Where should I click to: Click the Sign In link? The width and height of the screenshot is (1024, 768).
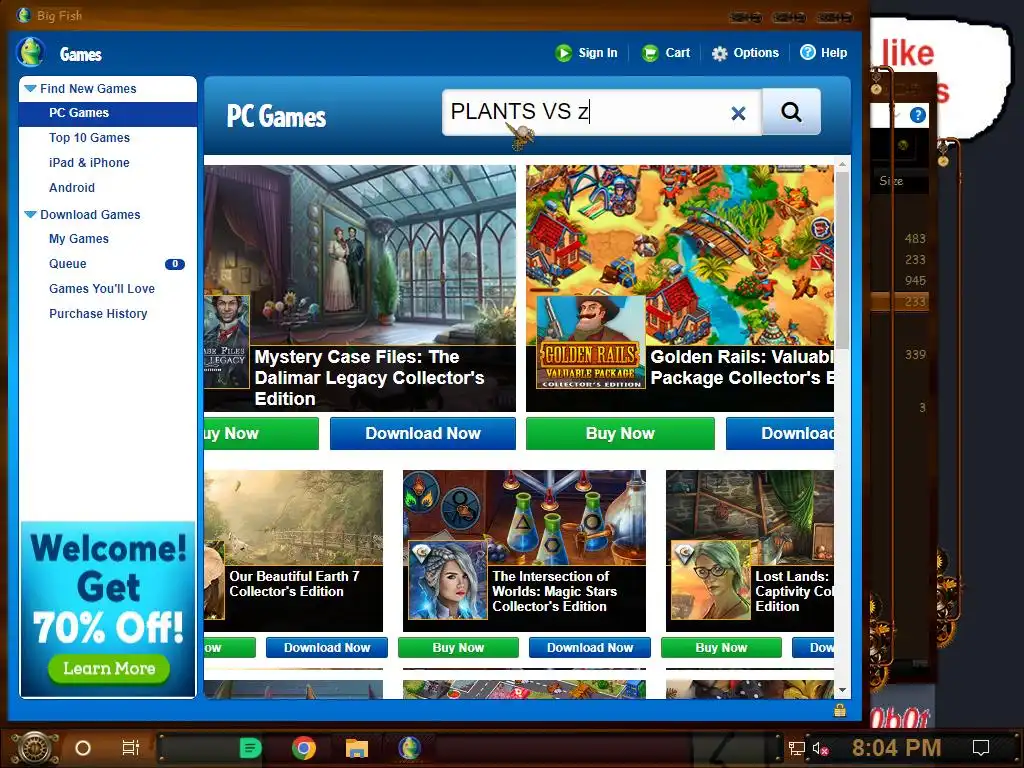tap(598, 53)
